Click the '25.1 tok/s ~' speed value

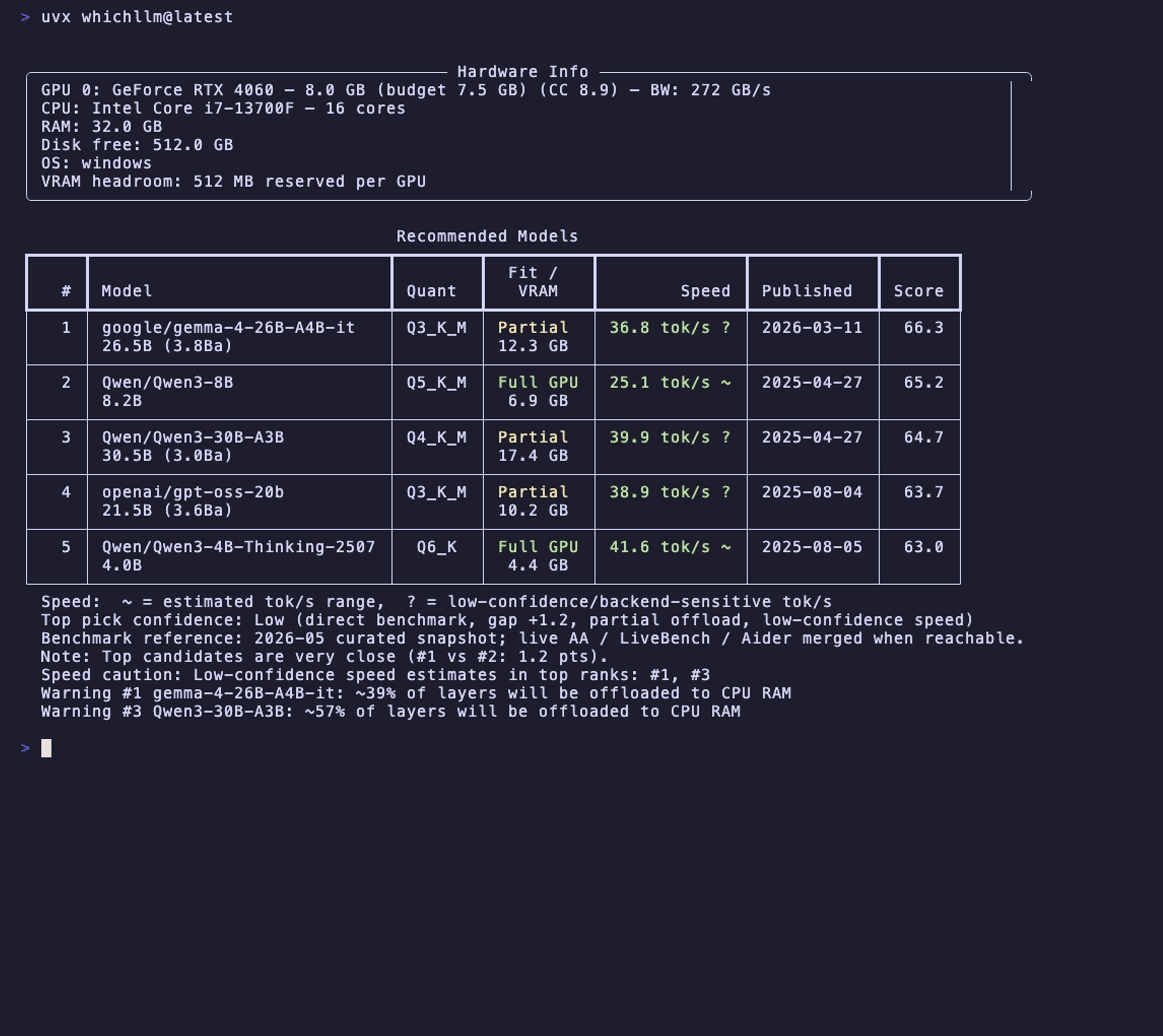670,383
